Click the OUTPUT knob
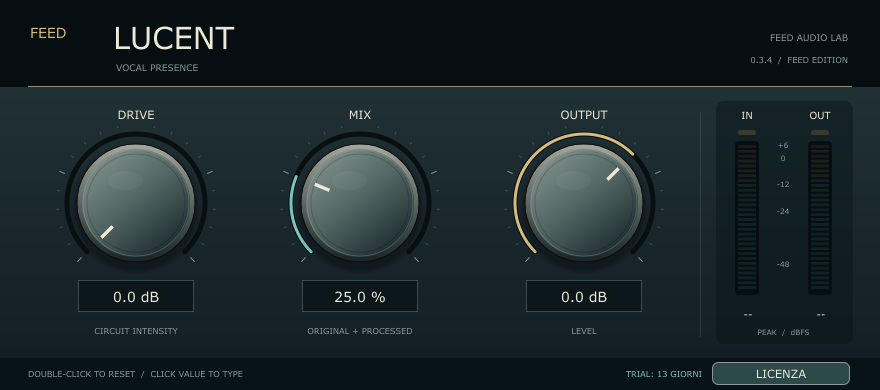880x390 pixels. [584, 203]
